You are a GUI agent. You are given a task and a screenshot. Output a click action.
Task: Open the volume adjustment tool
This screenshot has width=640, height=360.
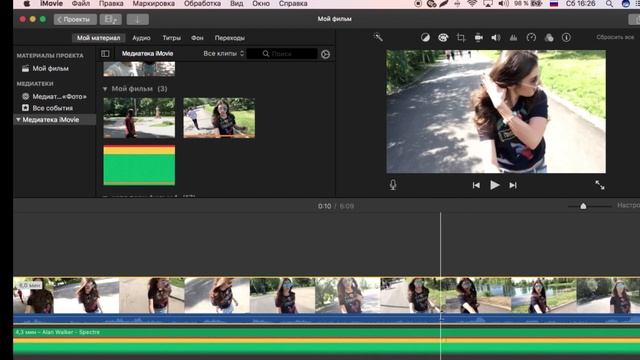click(496, 38)
